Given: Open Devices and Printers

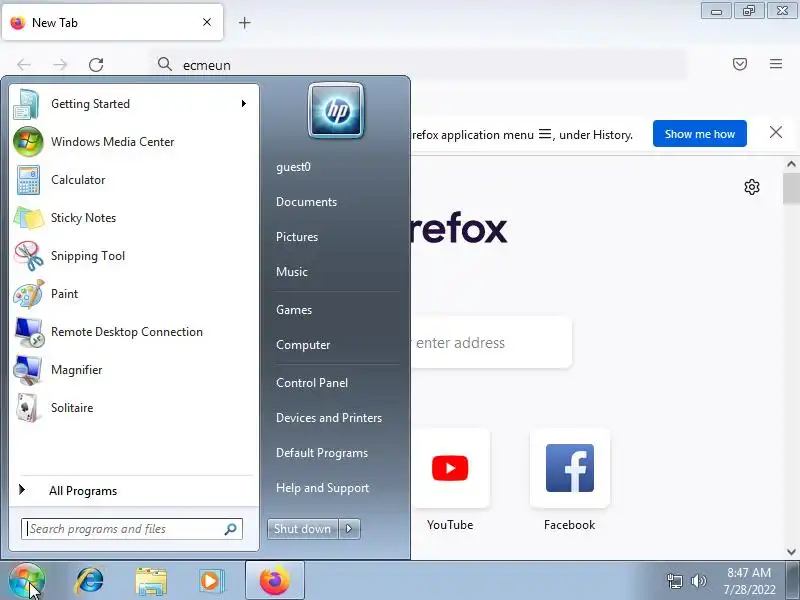Looking at the screenshot, I should click(329, 418).
